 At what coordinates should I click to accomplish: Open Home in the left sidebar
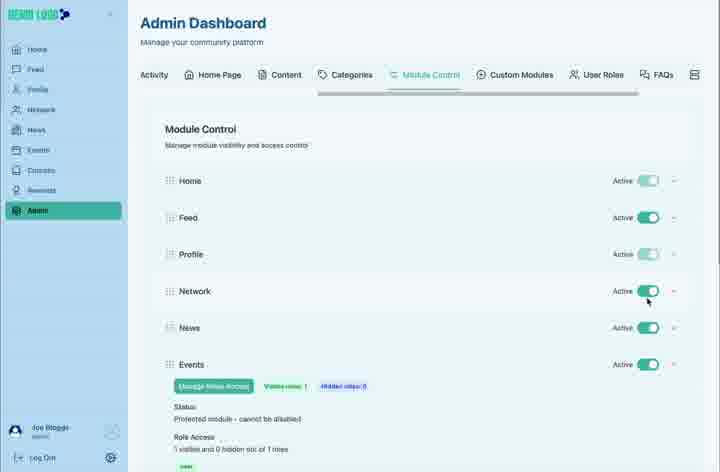click(63, 50)
